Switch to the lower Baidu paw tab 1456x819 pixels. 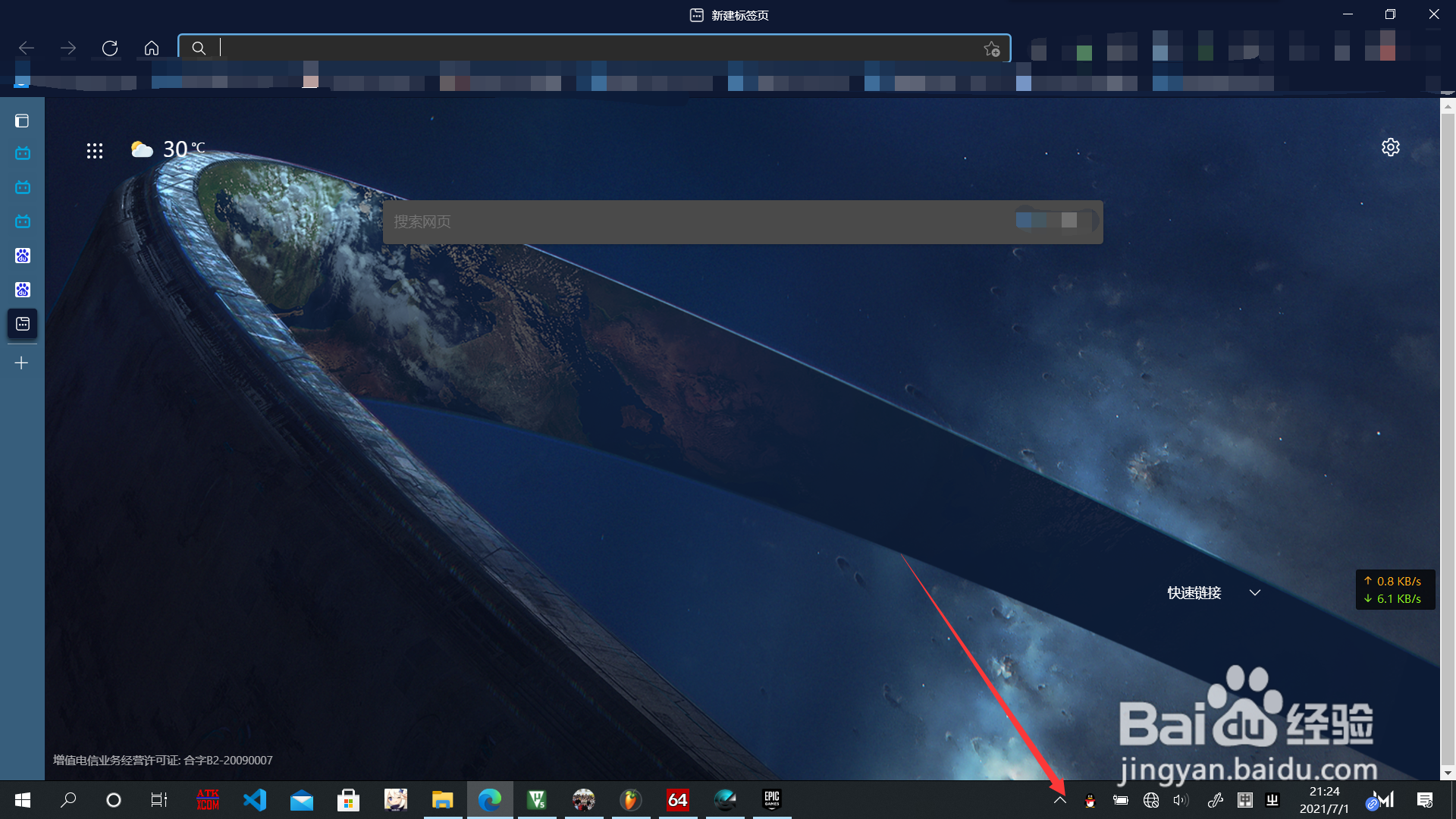coord(23,290)
